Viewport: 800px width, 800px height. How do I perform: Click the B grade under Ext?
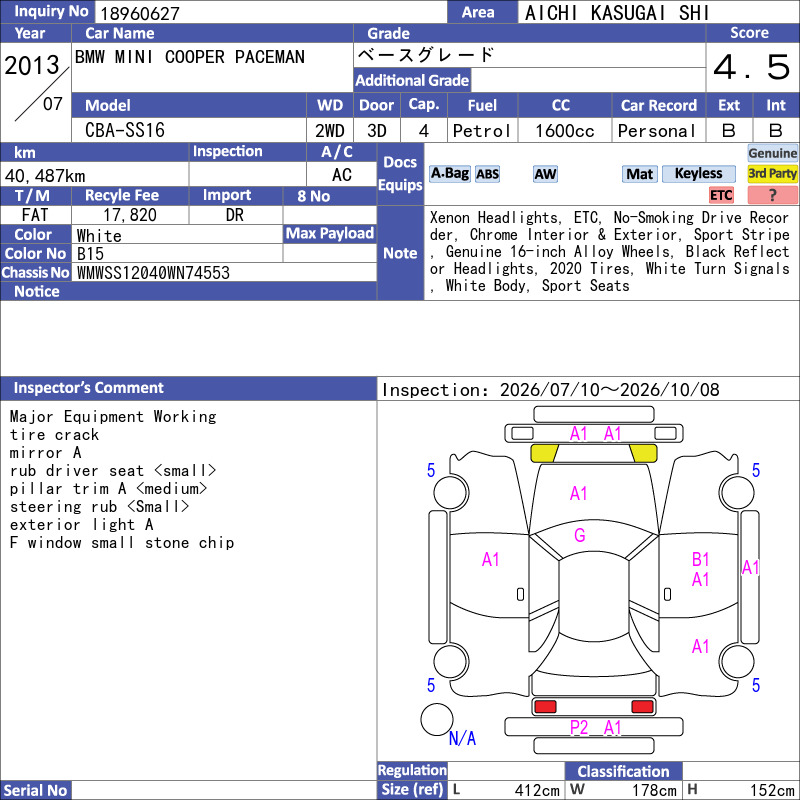click(x=729, y=131)
